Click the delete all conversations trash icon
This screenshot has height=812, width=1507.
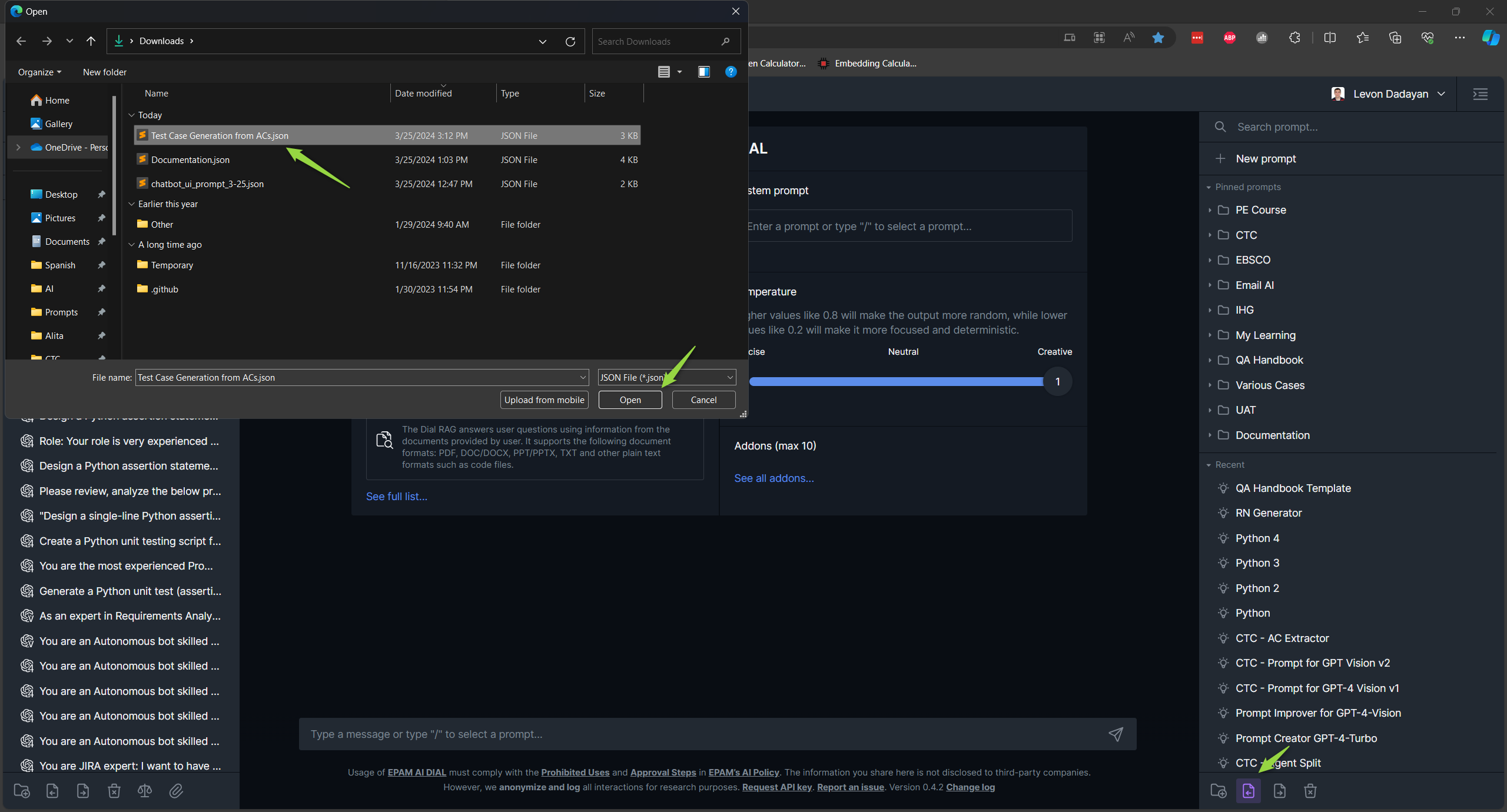114,791
